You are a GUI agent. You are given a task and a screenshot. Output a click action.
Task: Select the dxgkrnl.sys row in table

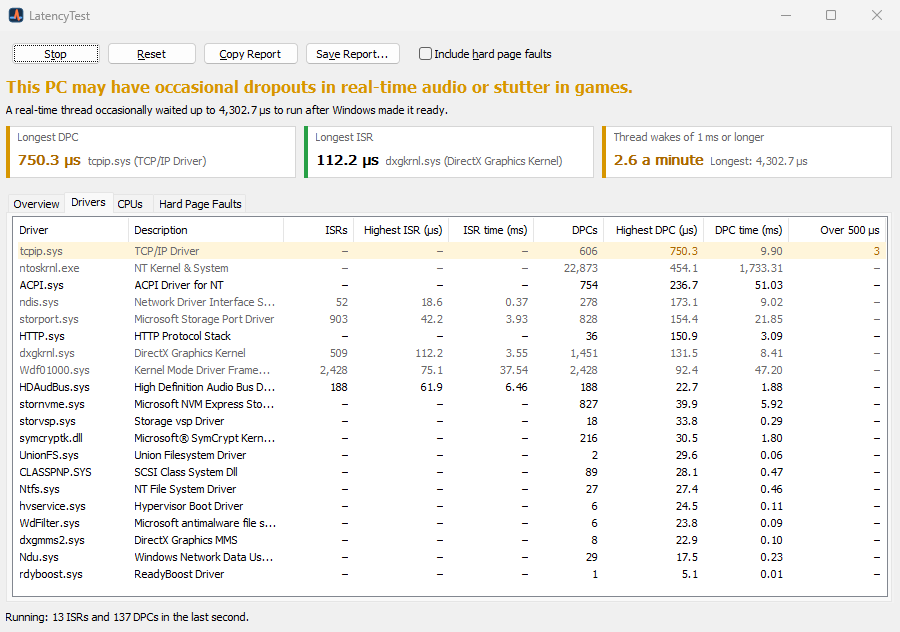coord(449,353)
